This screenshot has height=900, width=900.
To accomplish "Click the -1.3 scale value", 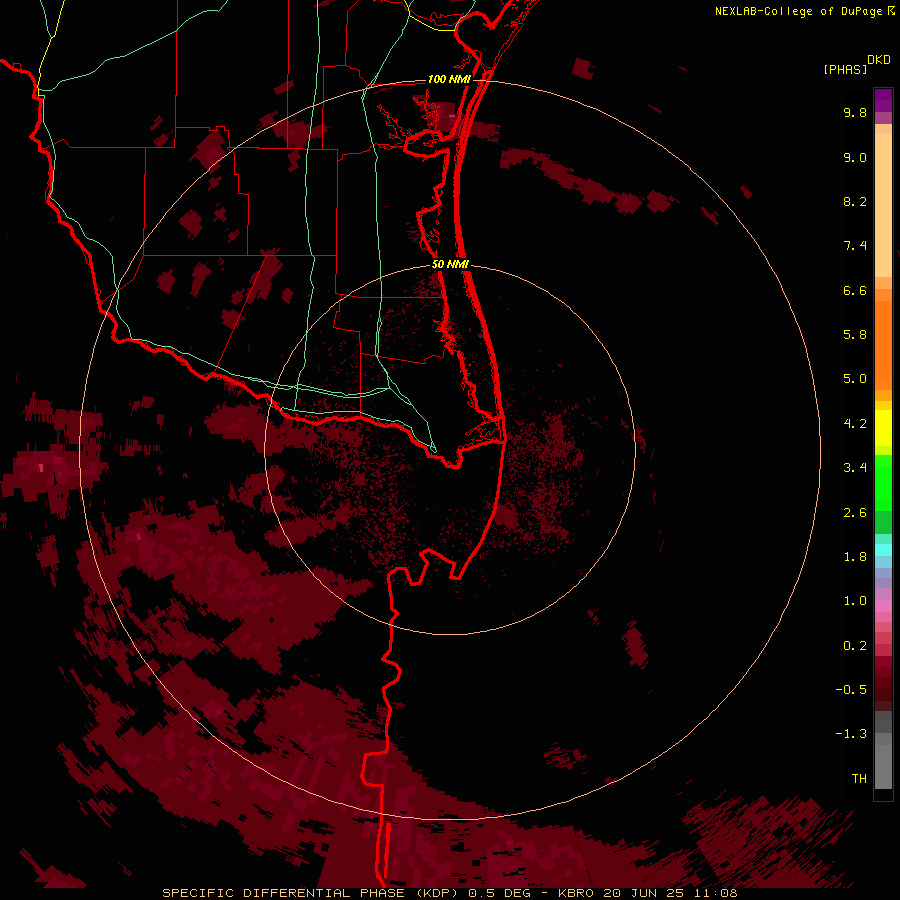I will (851, 734).
